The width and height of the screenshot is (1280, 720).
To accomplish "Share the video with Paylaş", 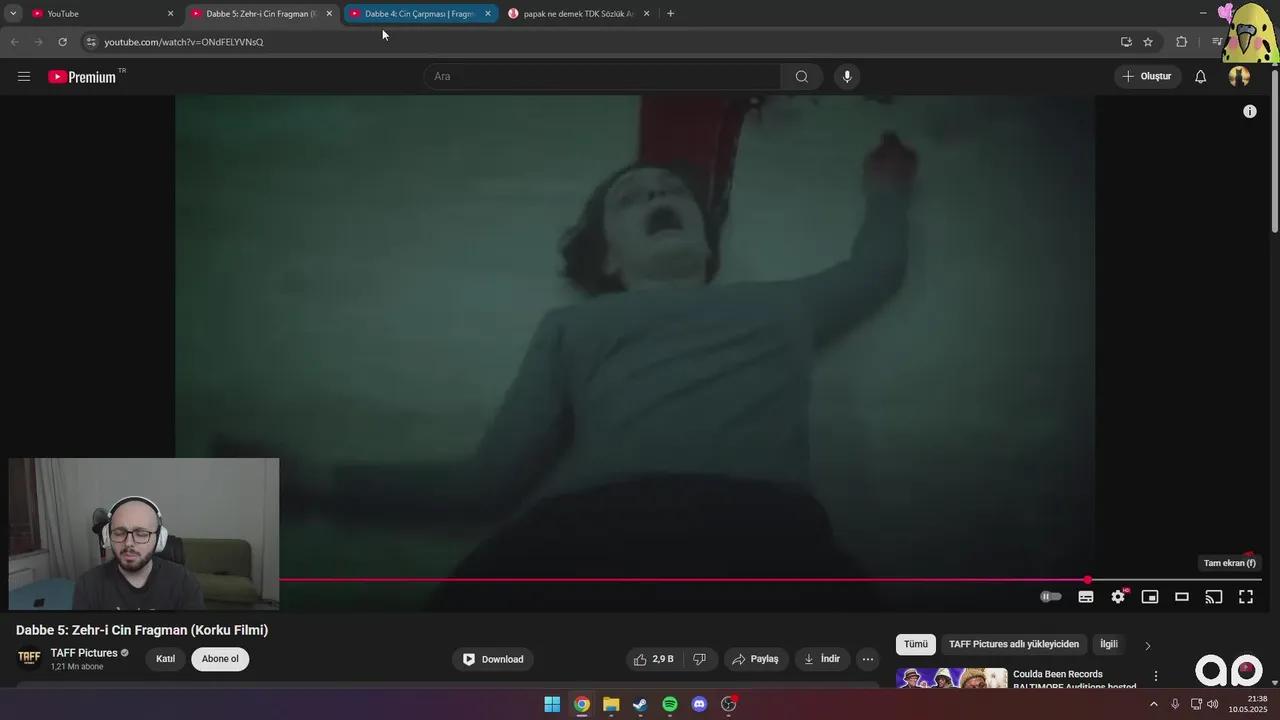I will coord(755,659).
